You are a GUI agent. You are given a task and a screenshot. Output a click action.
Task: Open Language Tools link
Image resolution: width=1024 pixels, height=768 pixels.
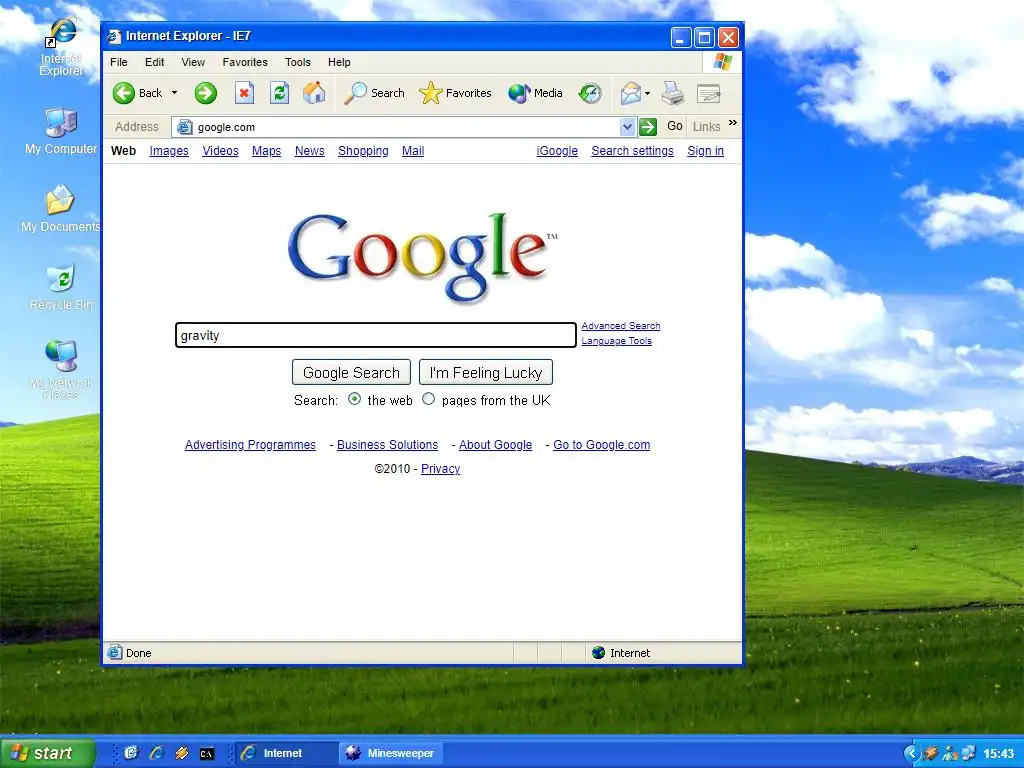coord(616,340)
